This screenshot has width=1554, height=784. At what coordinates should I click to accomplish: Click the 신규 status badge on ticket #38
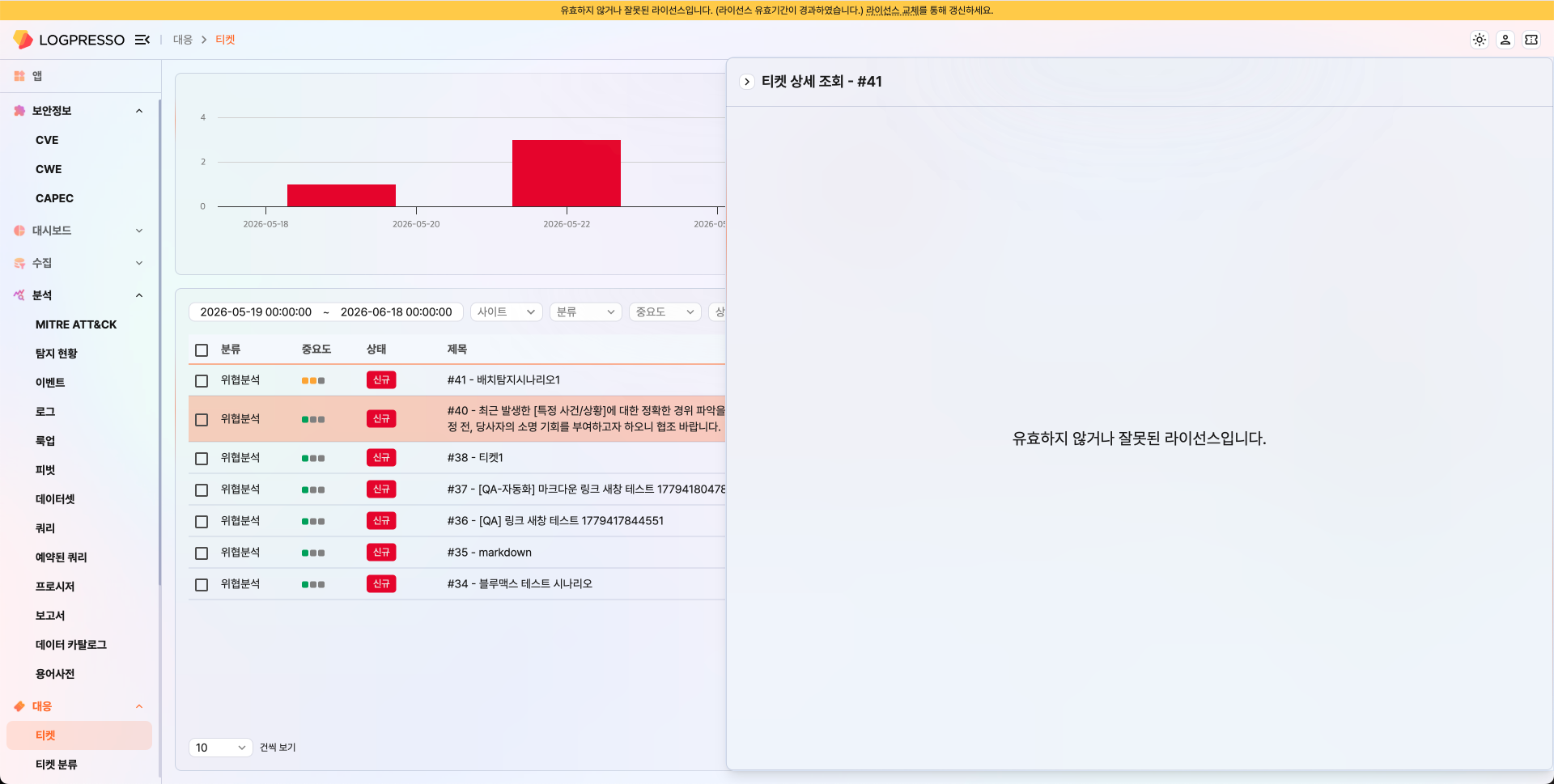[x=381, y=458]
